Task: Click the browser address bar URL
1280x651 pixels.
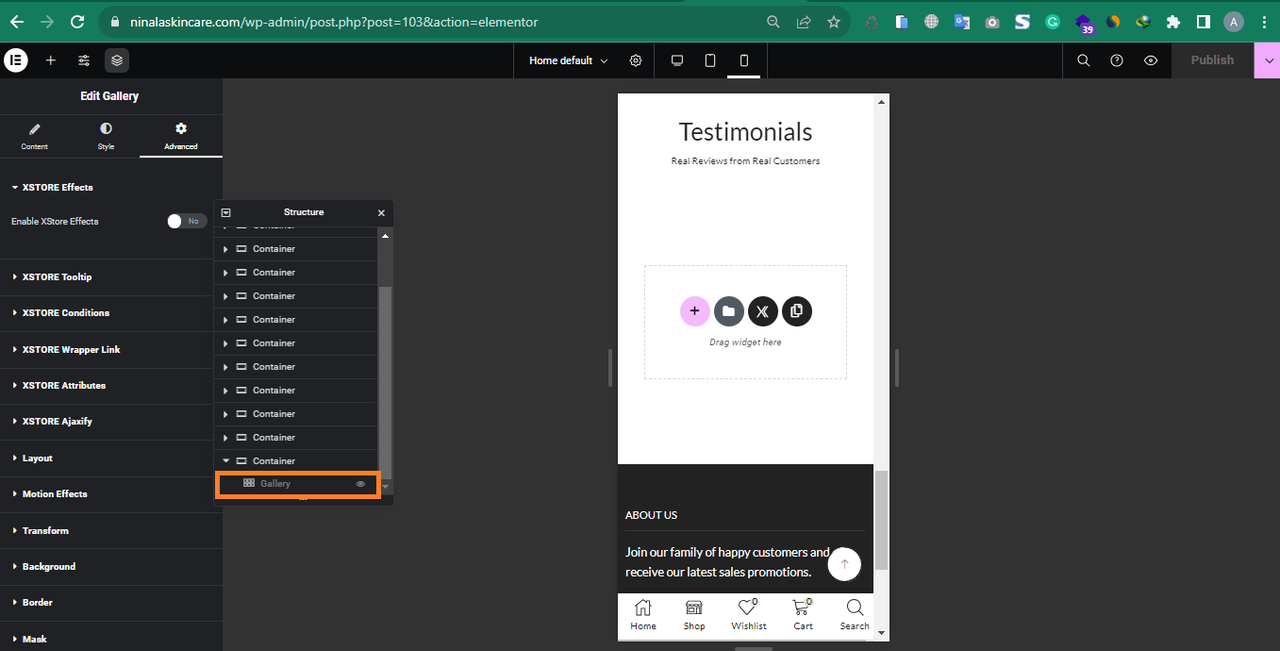Action: pos(334,21)
